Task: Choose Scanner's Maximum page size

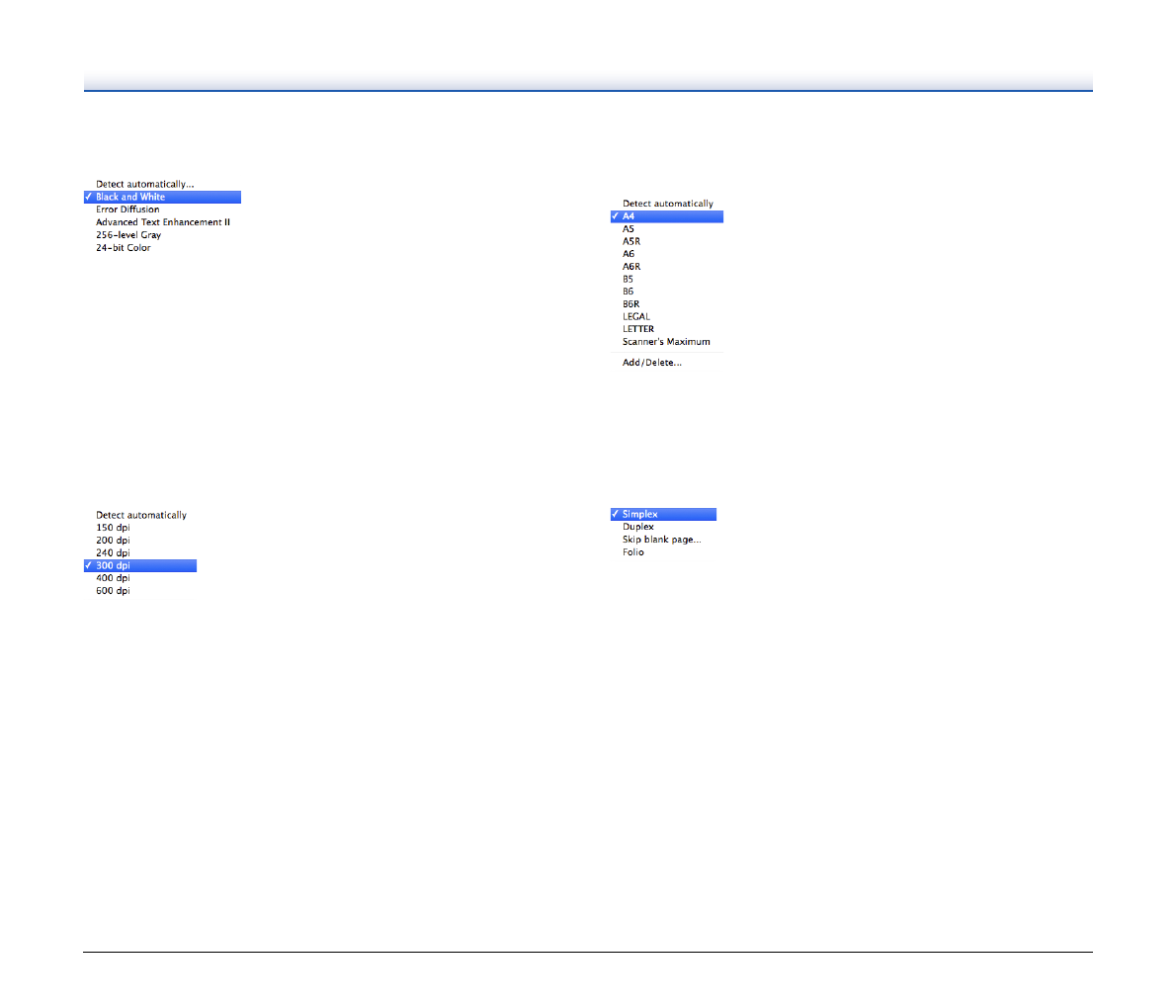Action: (x=666, y=342)
